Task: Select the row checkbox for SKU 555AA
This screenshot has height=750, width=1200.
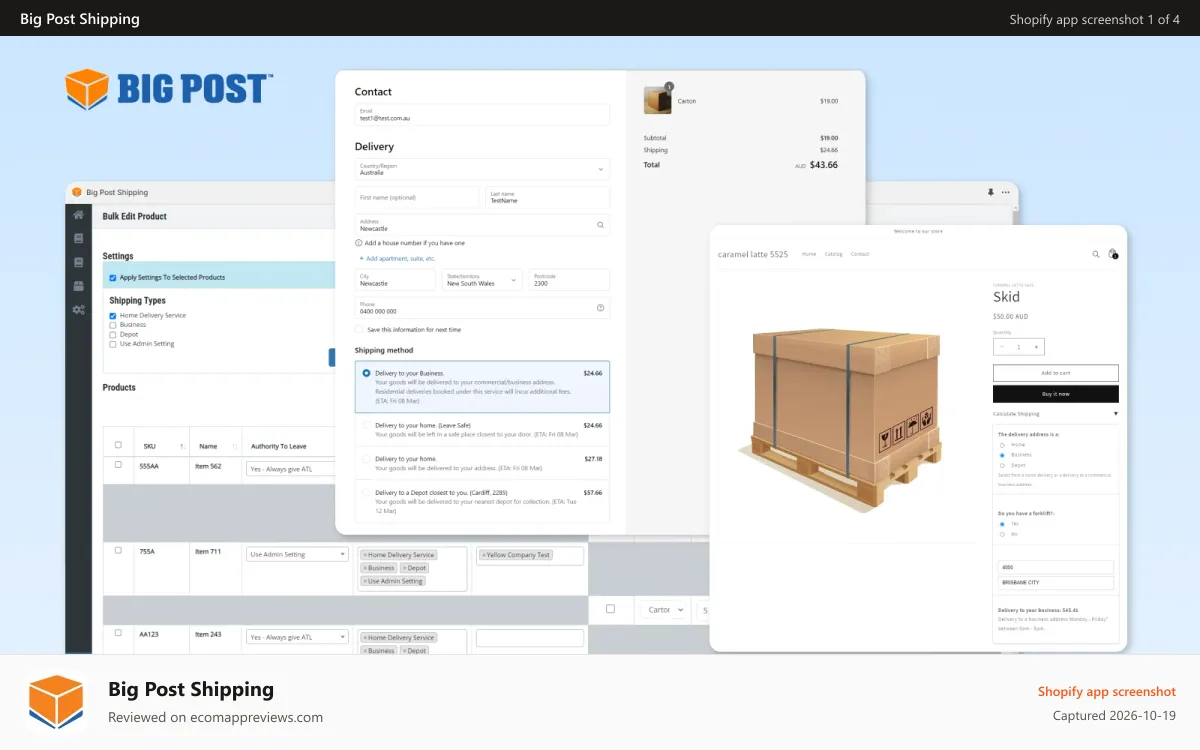Action: point(118,465)
